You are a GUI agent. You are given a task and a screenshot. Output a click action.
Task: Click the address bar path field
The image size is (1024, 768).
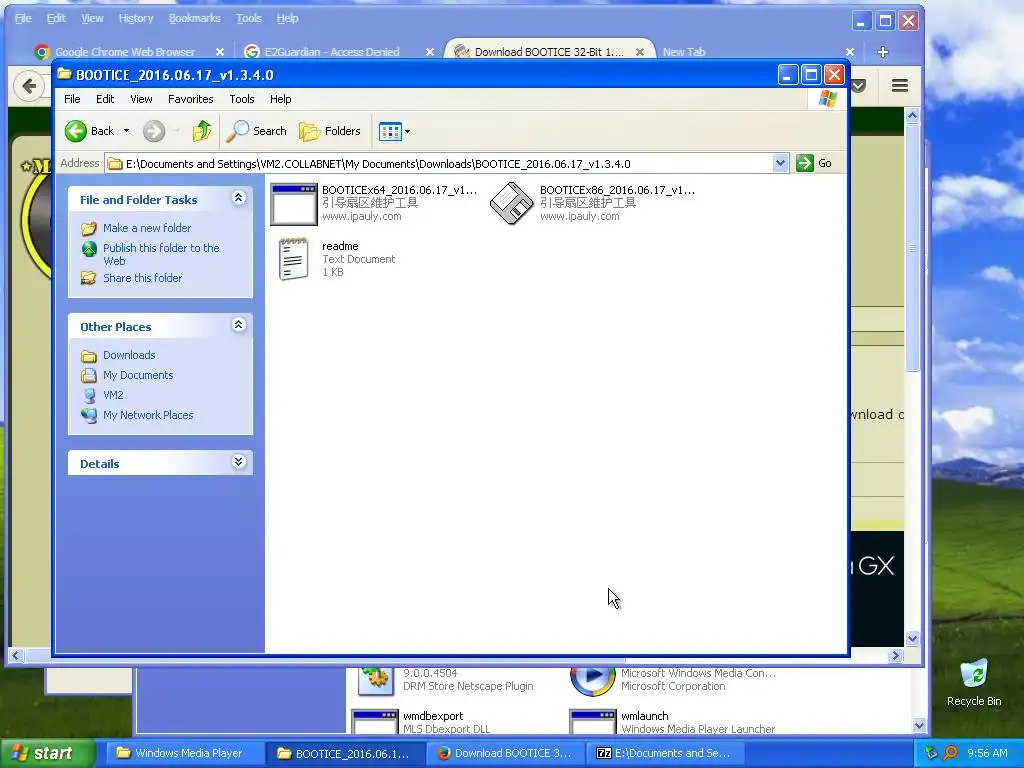coord(439,164)
